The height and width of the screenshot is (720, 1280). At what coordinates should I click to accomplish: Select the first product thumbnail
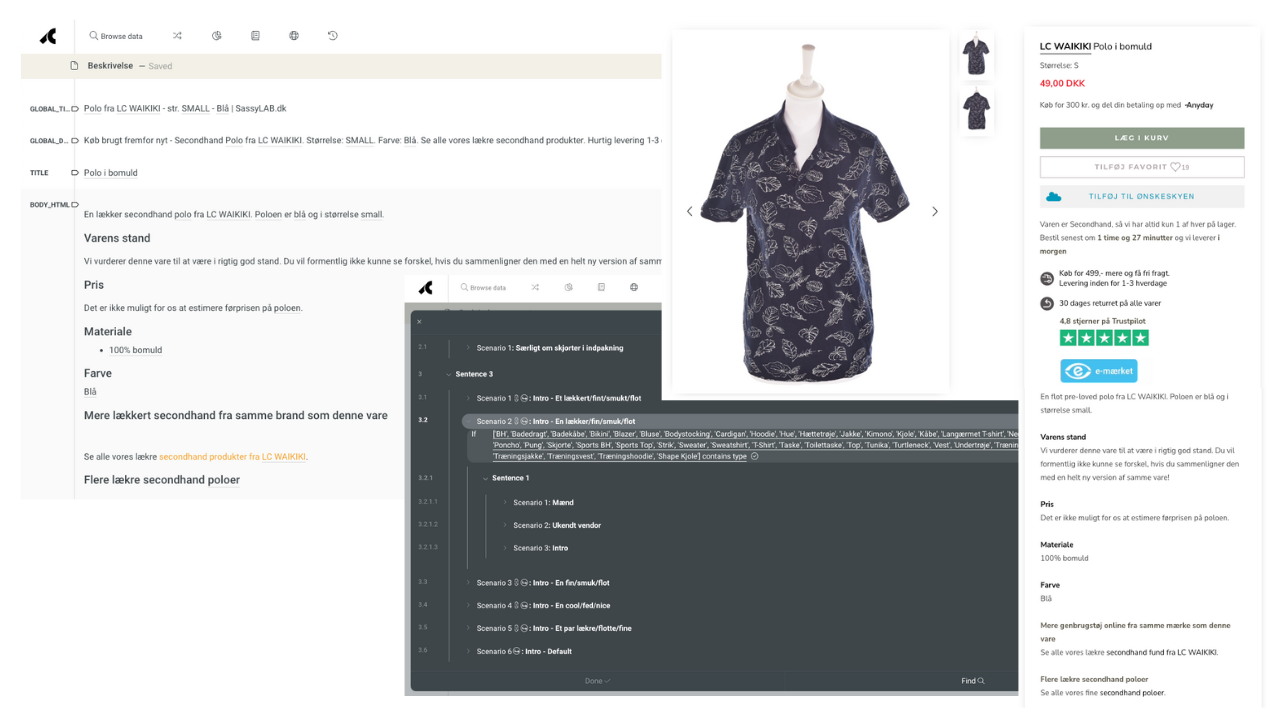tap(976, 55)
